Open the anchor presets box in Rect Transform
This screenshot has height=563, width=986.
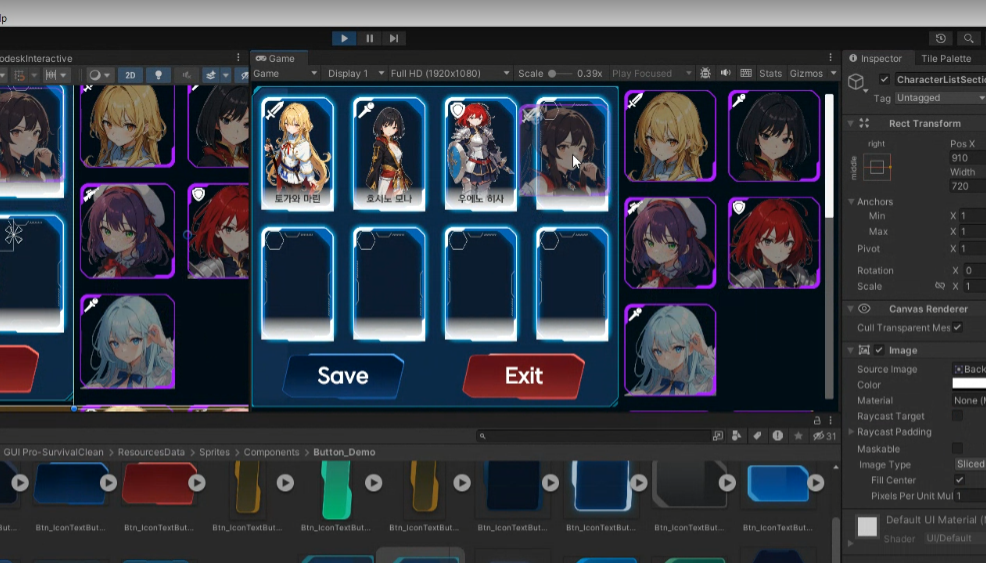[877, 167]
